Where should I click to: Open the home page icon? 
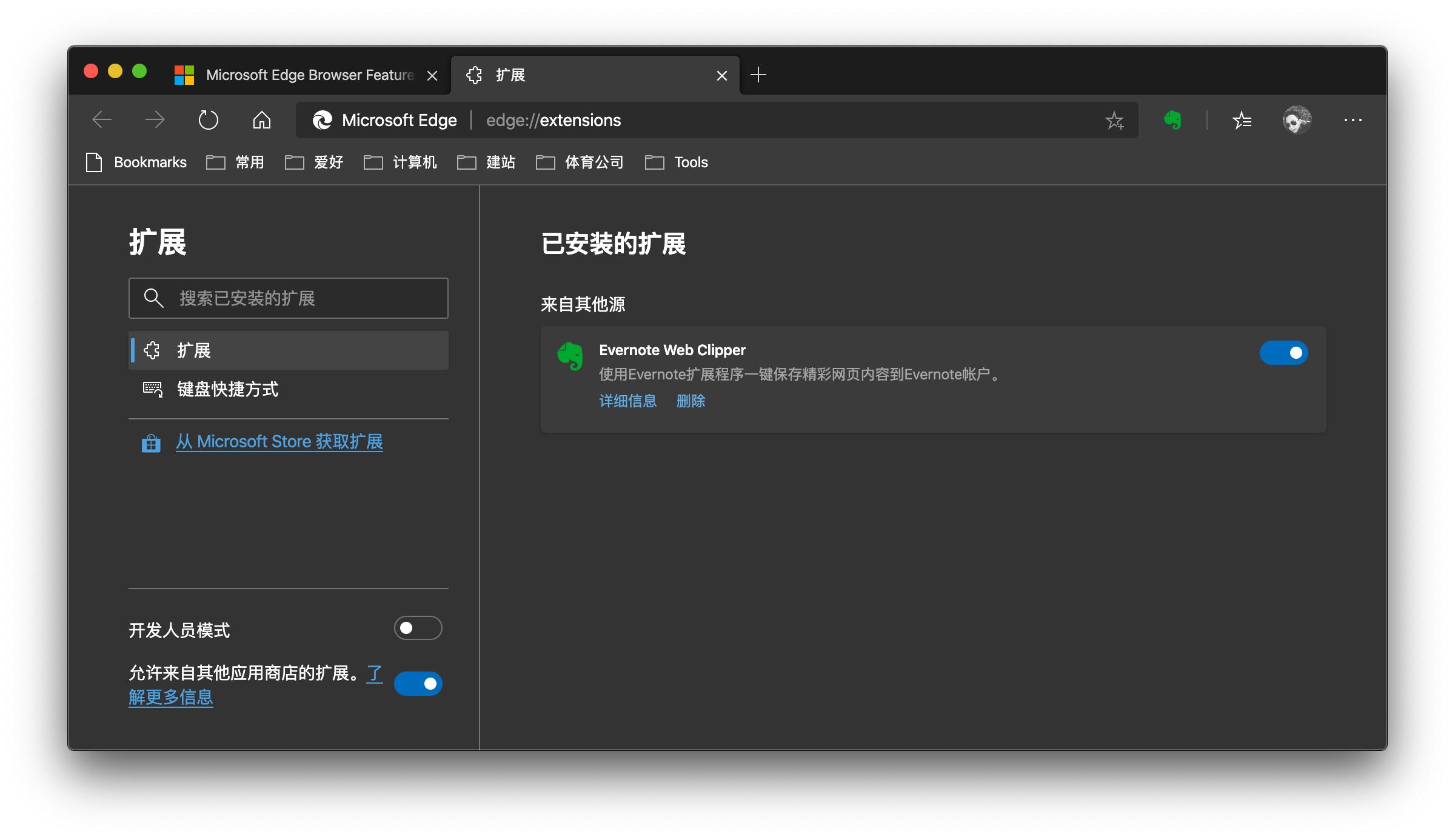point(261,120)
